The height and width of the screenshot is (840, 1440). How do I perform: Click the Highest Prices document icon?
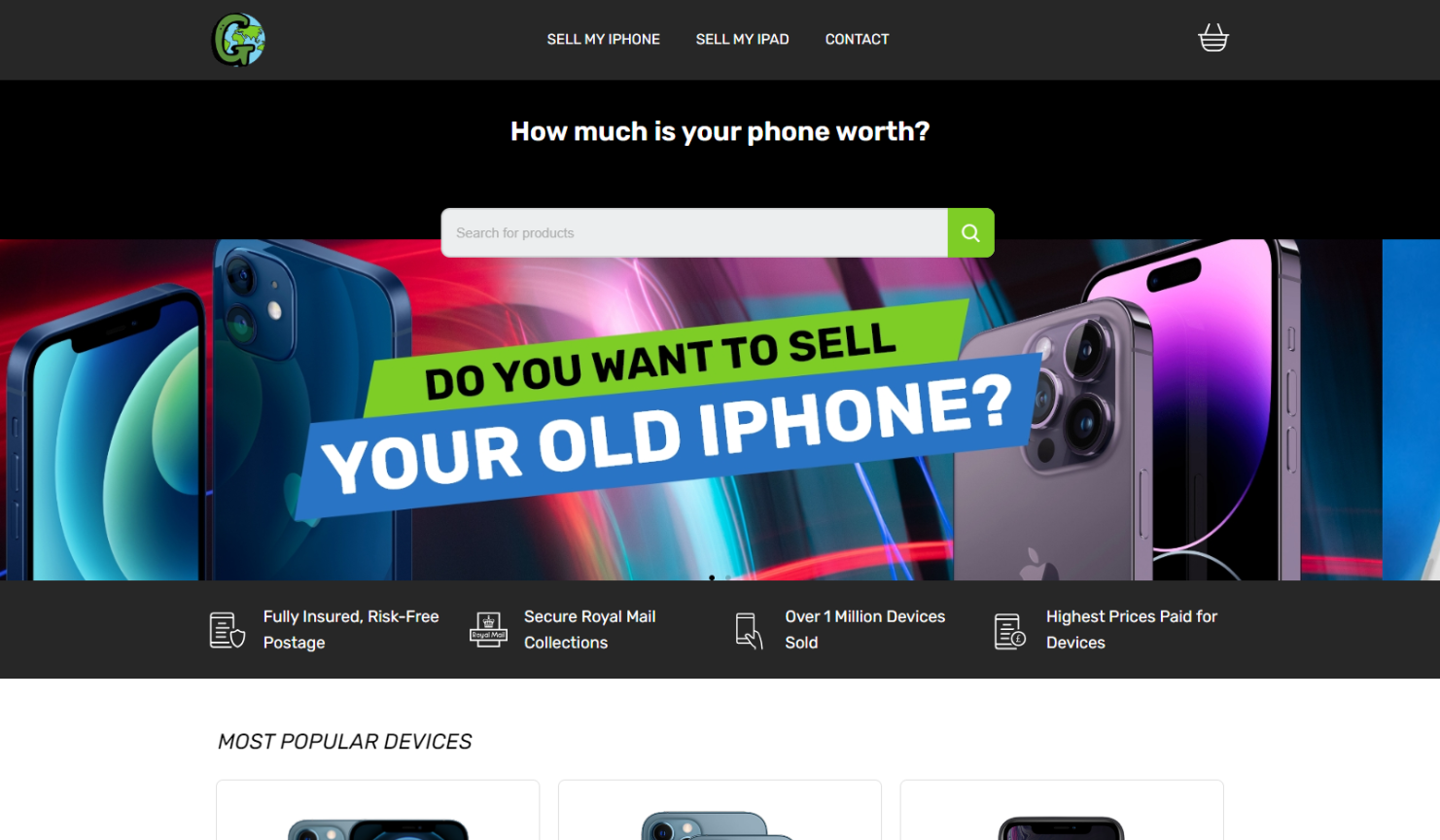(x=1009, y=630)
